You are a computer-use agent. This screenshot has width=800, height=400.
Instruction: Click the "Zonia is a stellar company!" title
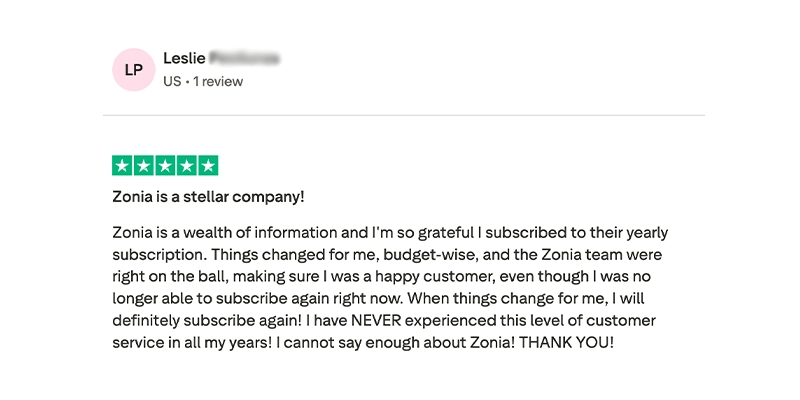pos(208,197)
